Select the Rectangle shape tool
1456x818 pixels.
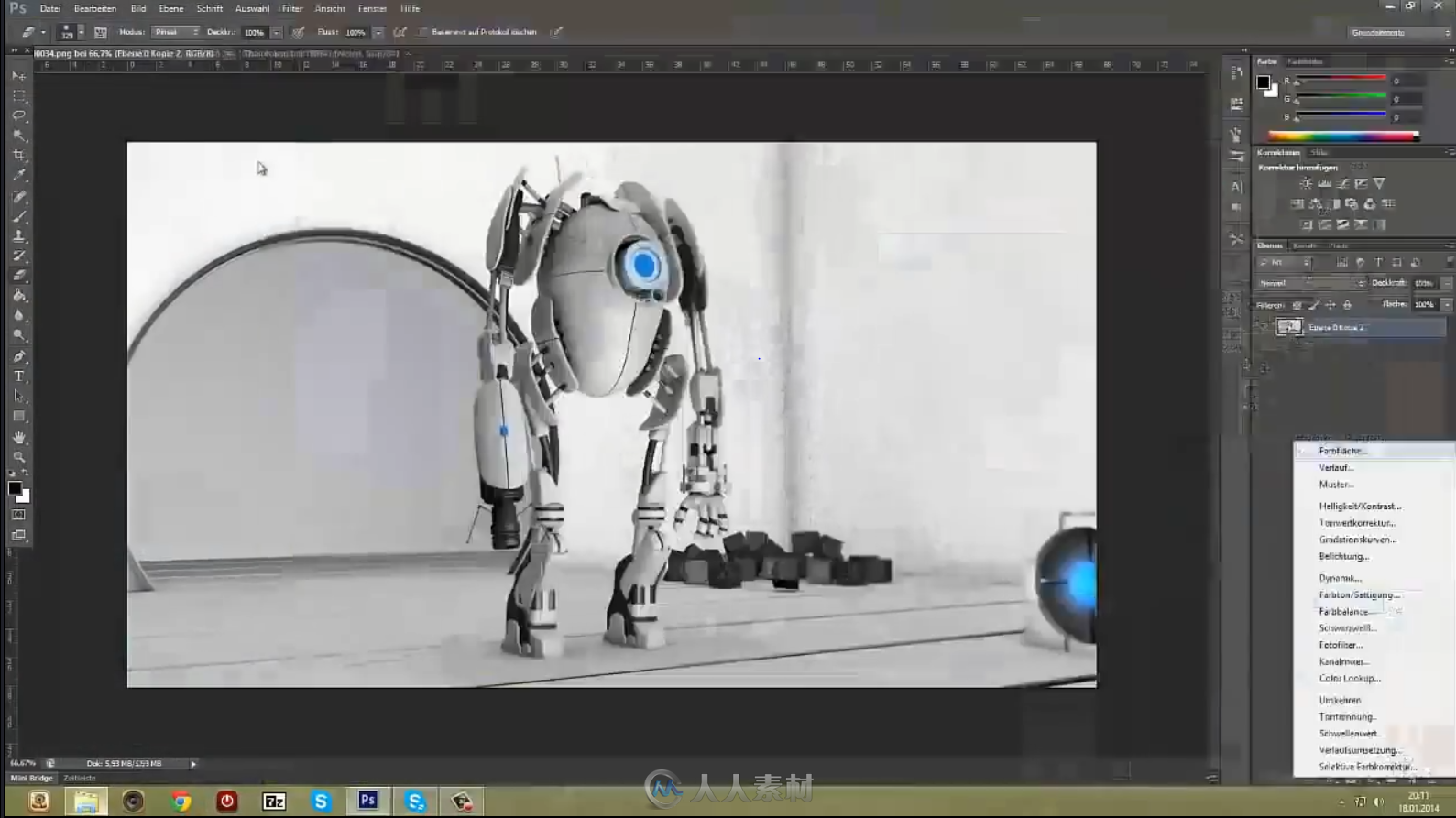point(19,417)
